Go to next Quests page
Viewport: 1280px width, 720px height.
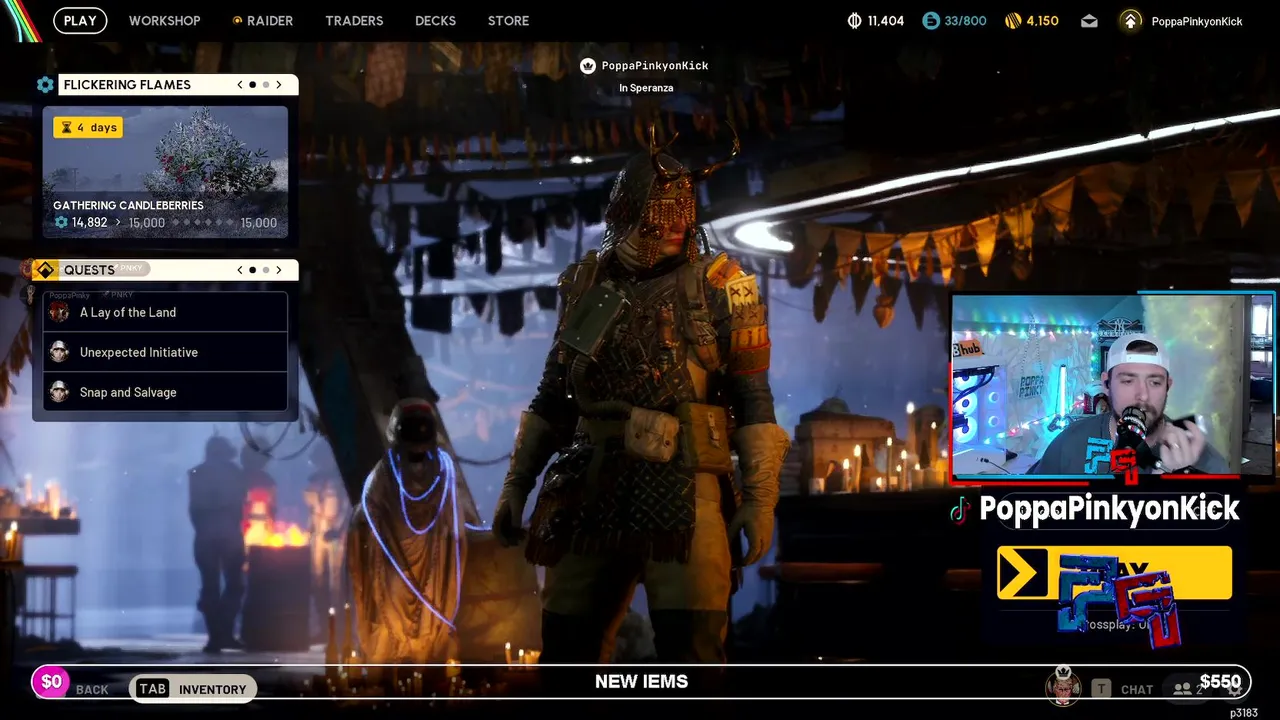tap(279, 270)
